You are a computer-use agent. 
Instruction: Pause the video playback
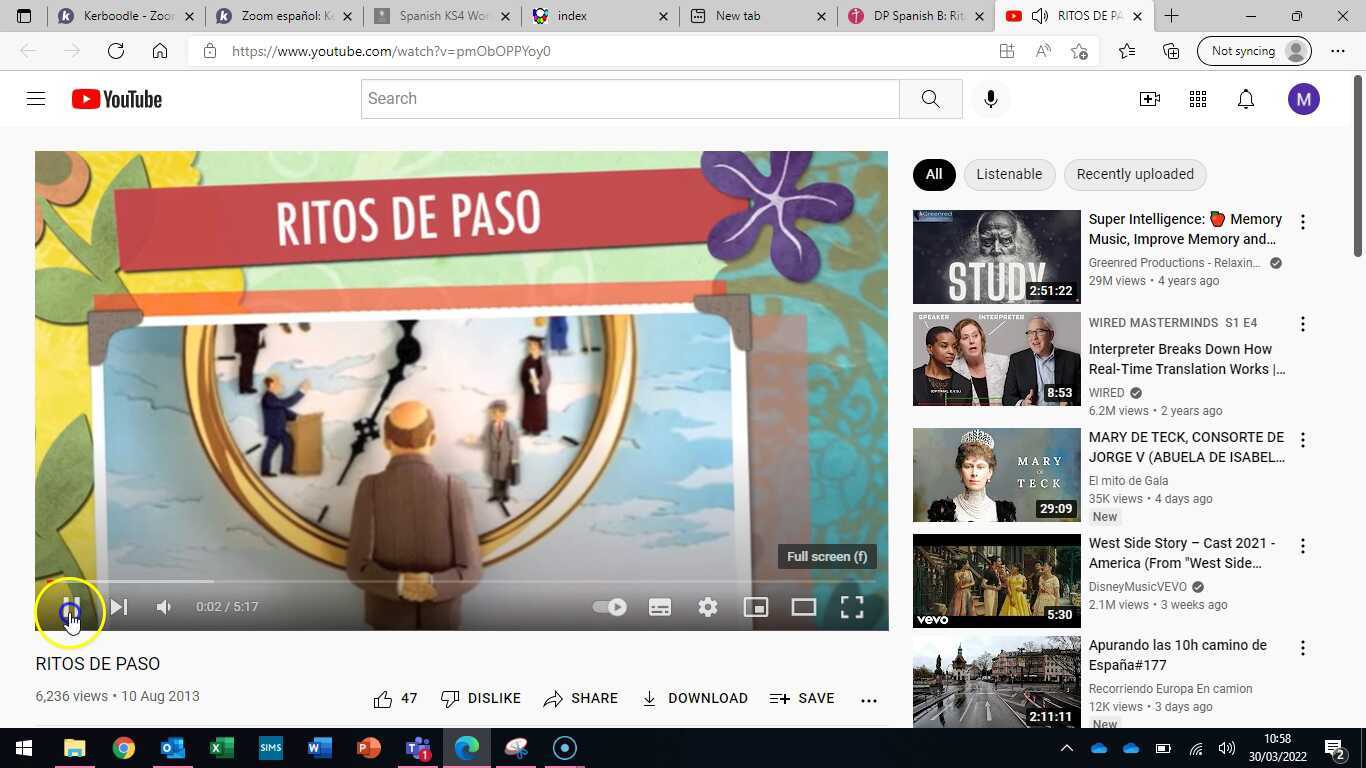coord(69,606)
